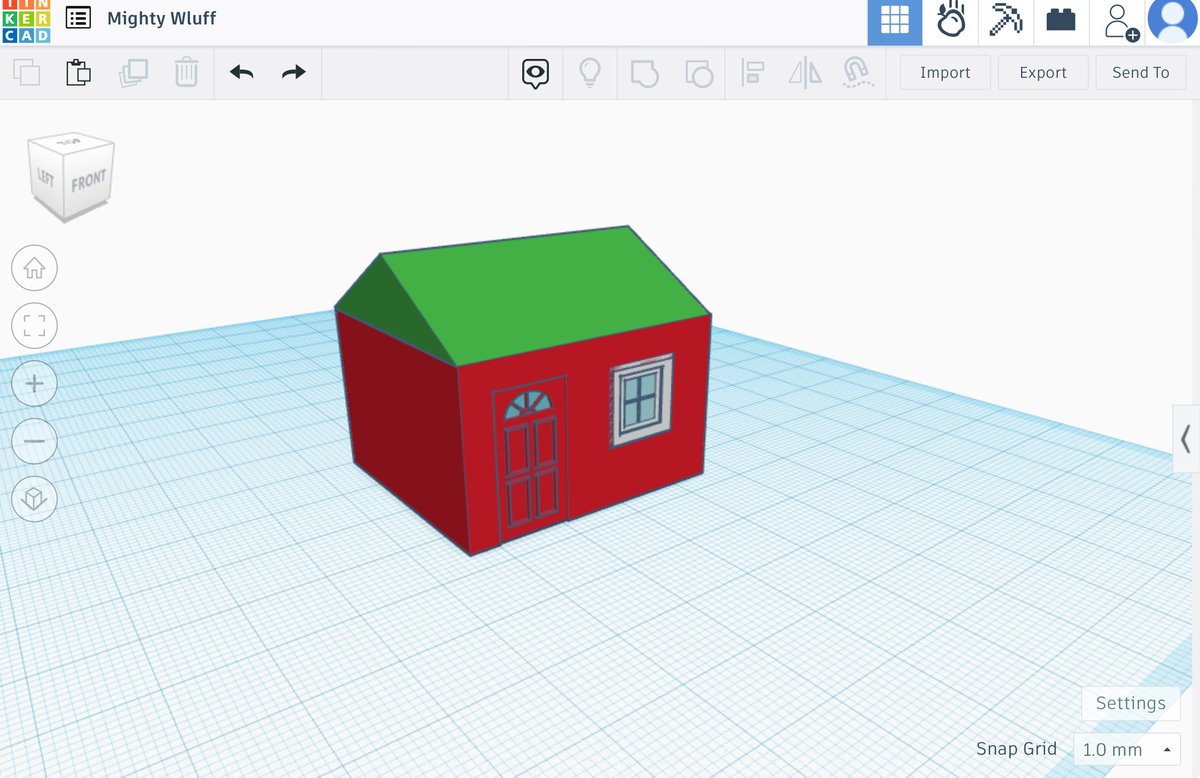Undo the last action
This screenshot has height=778, width=1200.
[241, 72]
